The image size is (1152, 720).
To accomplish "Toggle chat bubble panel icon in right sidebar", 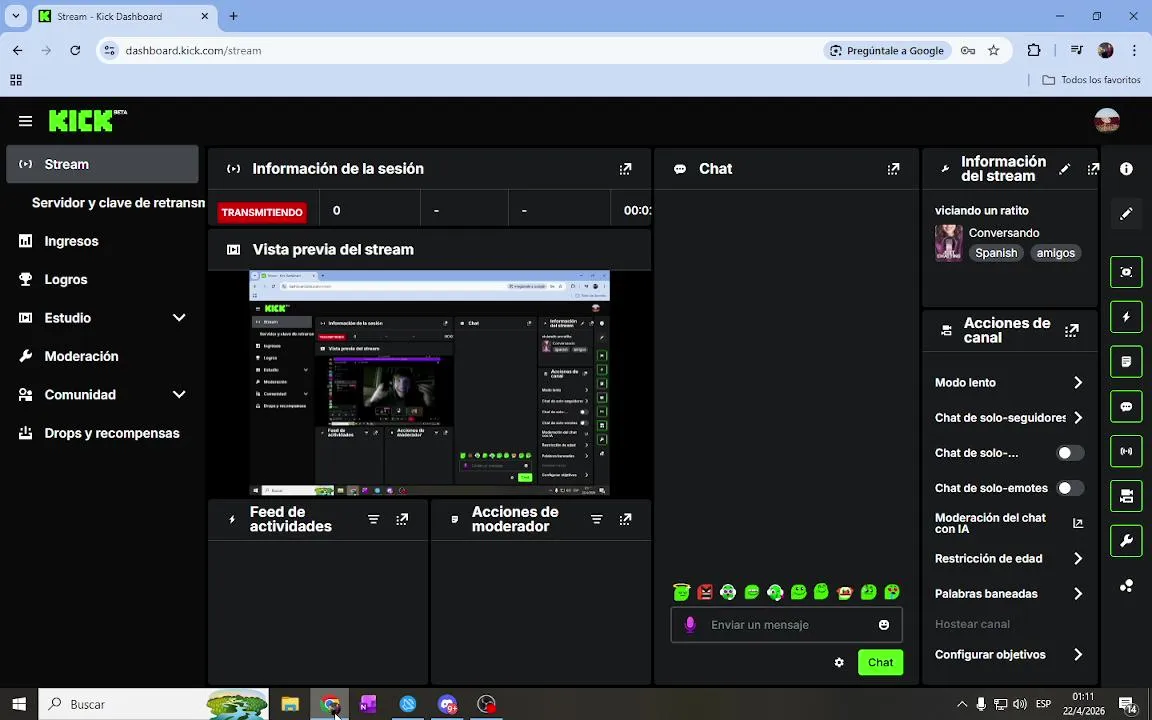I will [x=1126, y=406].
